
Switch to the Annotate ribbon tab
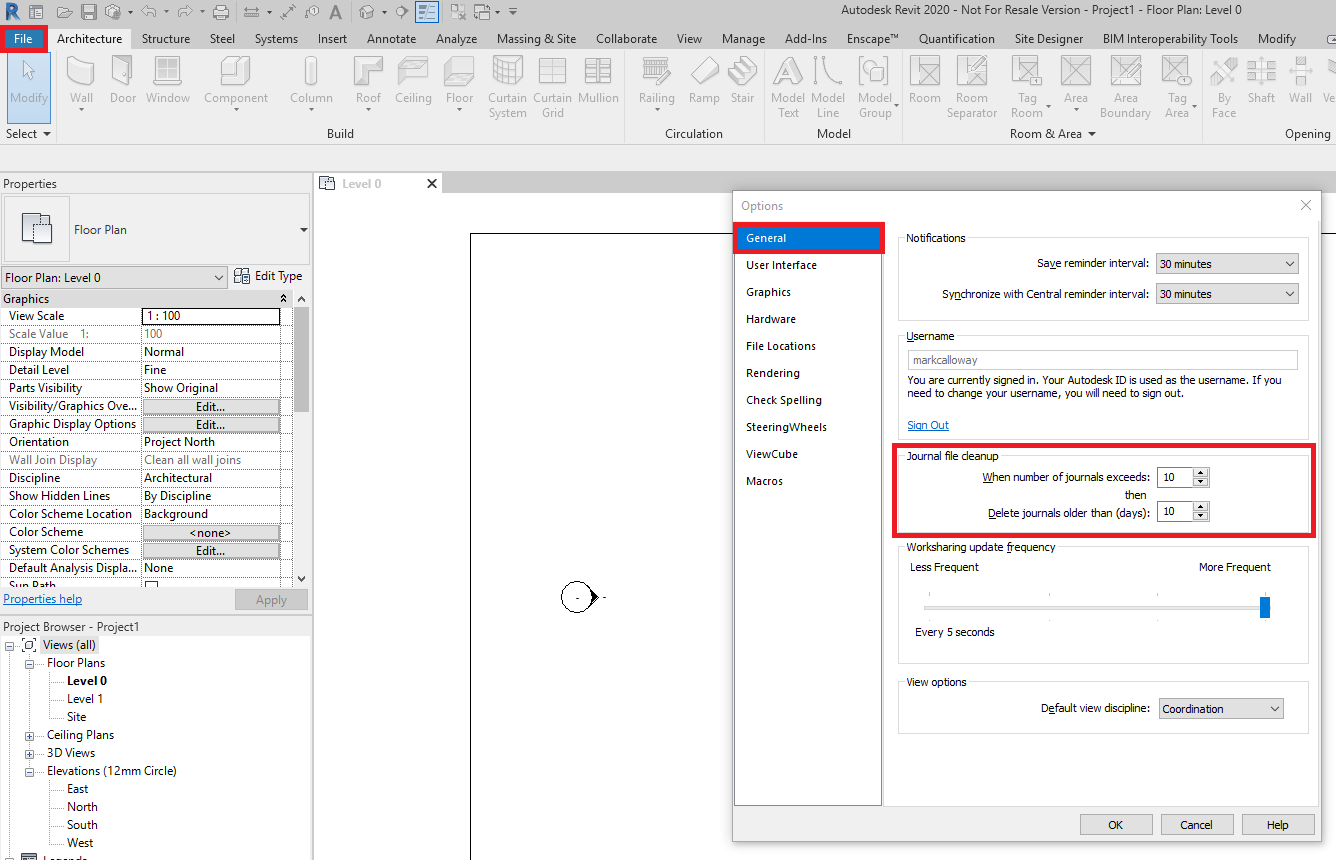click(391, 39)
